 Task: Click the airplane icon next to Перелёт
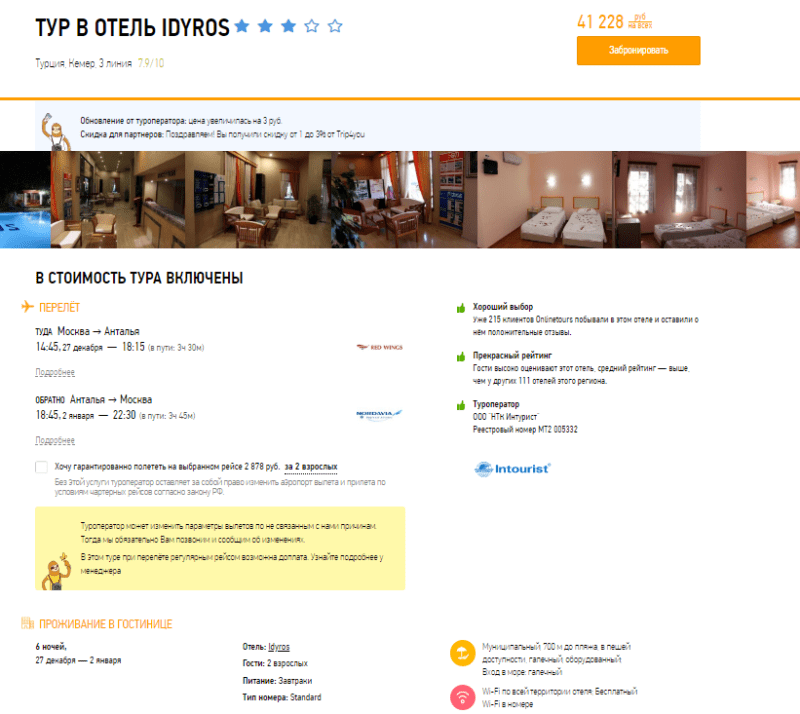(x=28, y=307)
